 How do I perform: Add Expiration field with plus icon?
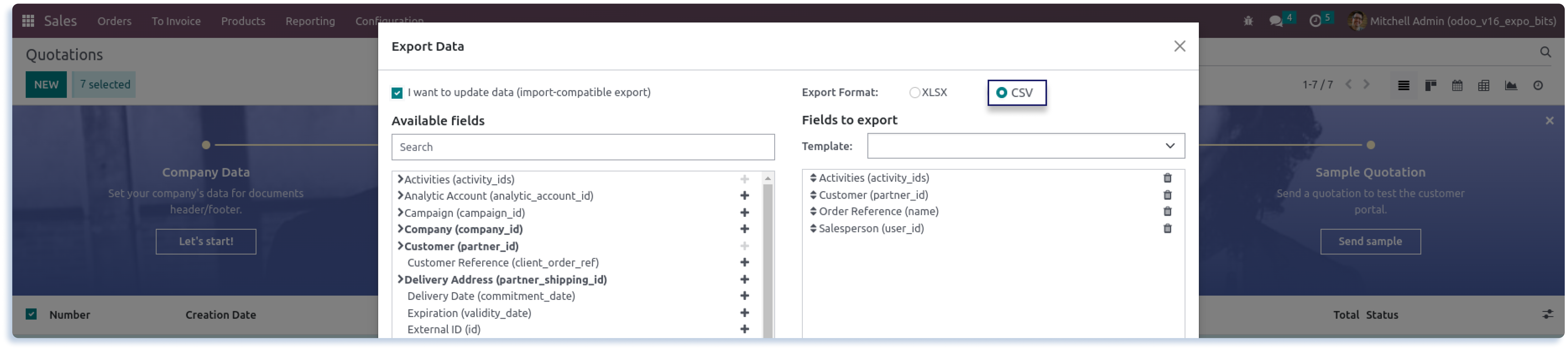(744, 313)
